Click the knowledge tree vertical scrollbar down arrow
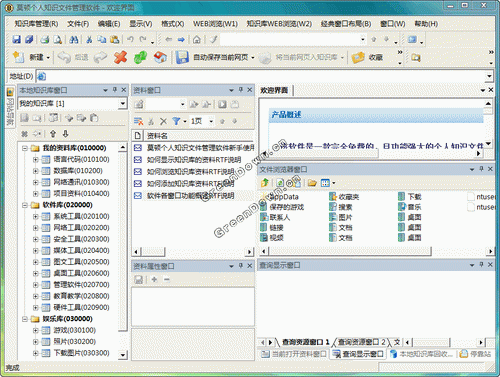This screenshot has height=377, width=500. [123, 355]
